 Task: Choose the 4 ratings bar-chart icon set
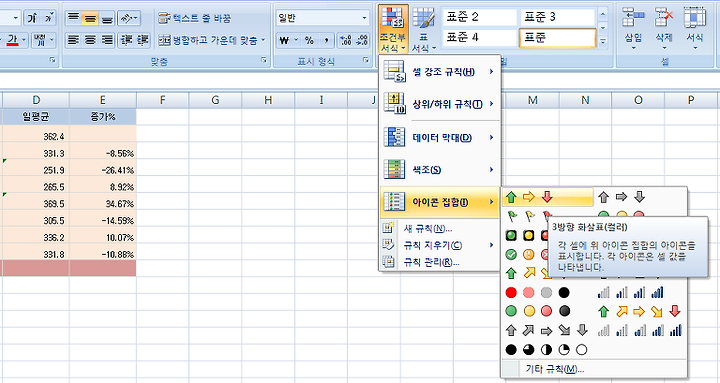click(x=630, y=293)
